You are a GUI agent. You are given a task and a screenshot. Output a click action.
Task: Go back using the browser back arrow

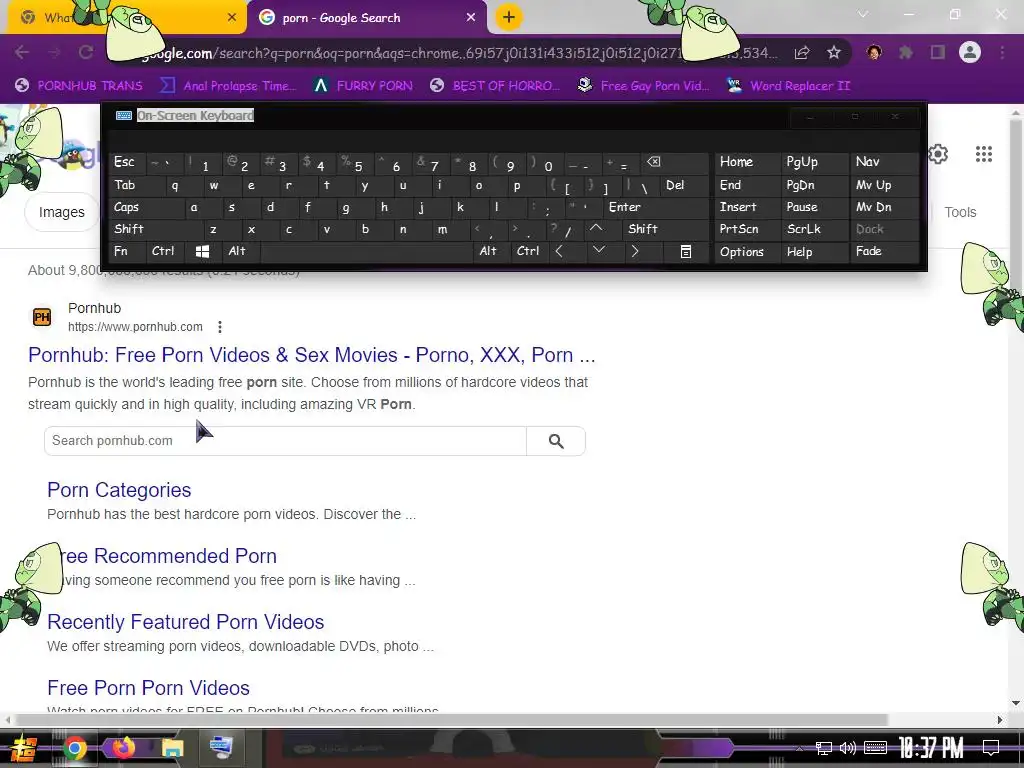click(22, 52)
